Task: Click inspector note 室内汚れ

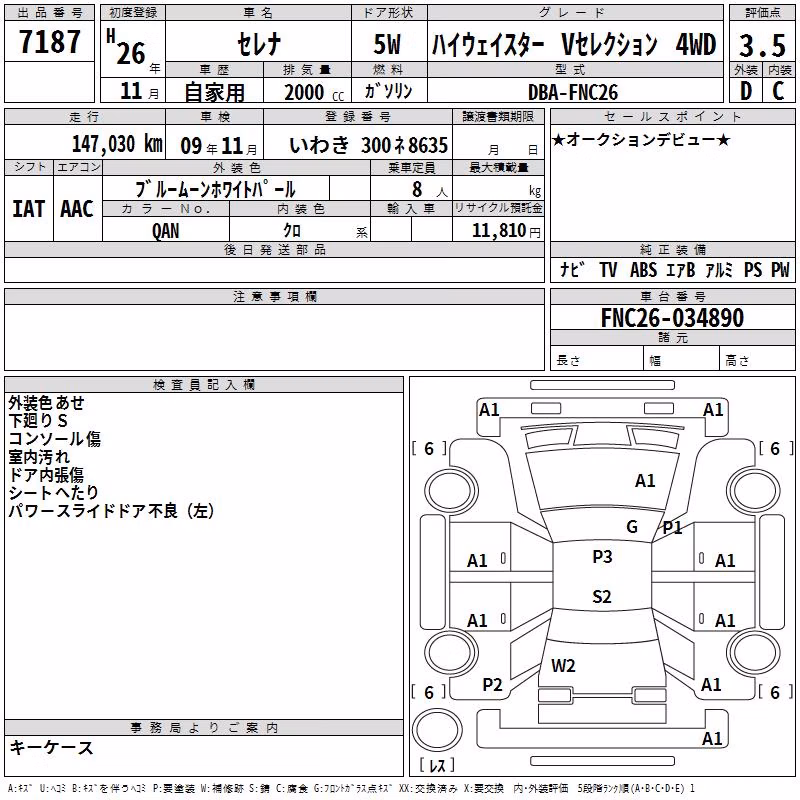Action: pyautogui.click(x=39, y=457)
